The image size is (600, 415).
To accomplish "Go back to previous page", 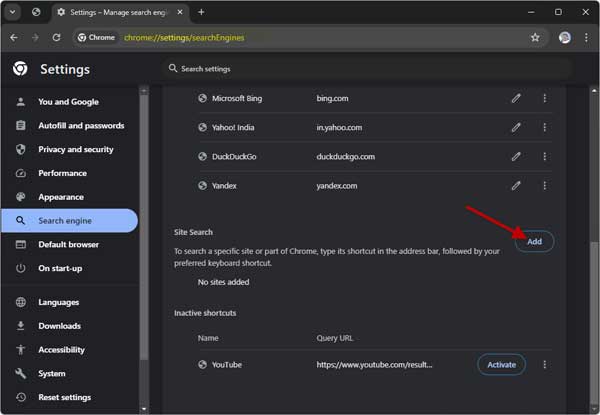I will [14, 37].
